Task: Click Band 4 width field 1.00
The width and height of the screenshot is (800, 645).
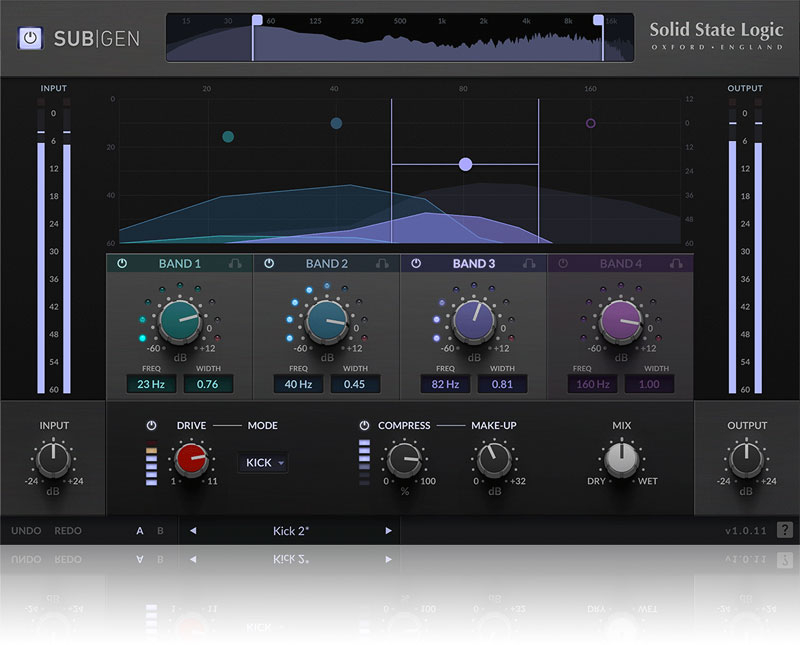Action: [x=649, y=384]
